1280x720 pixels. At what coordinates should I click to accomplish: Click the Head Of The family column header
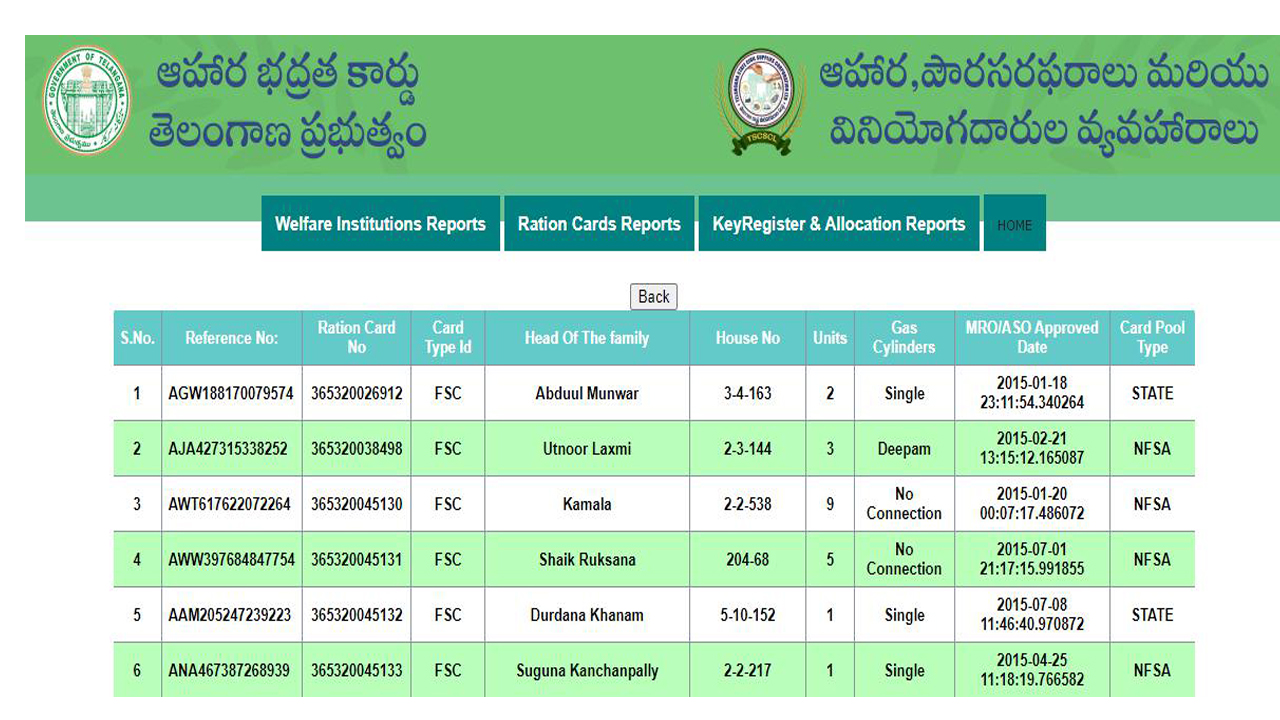point(587,338)
